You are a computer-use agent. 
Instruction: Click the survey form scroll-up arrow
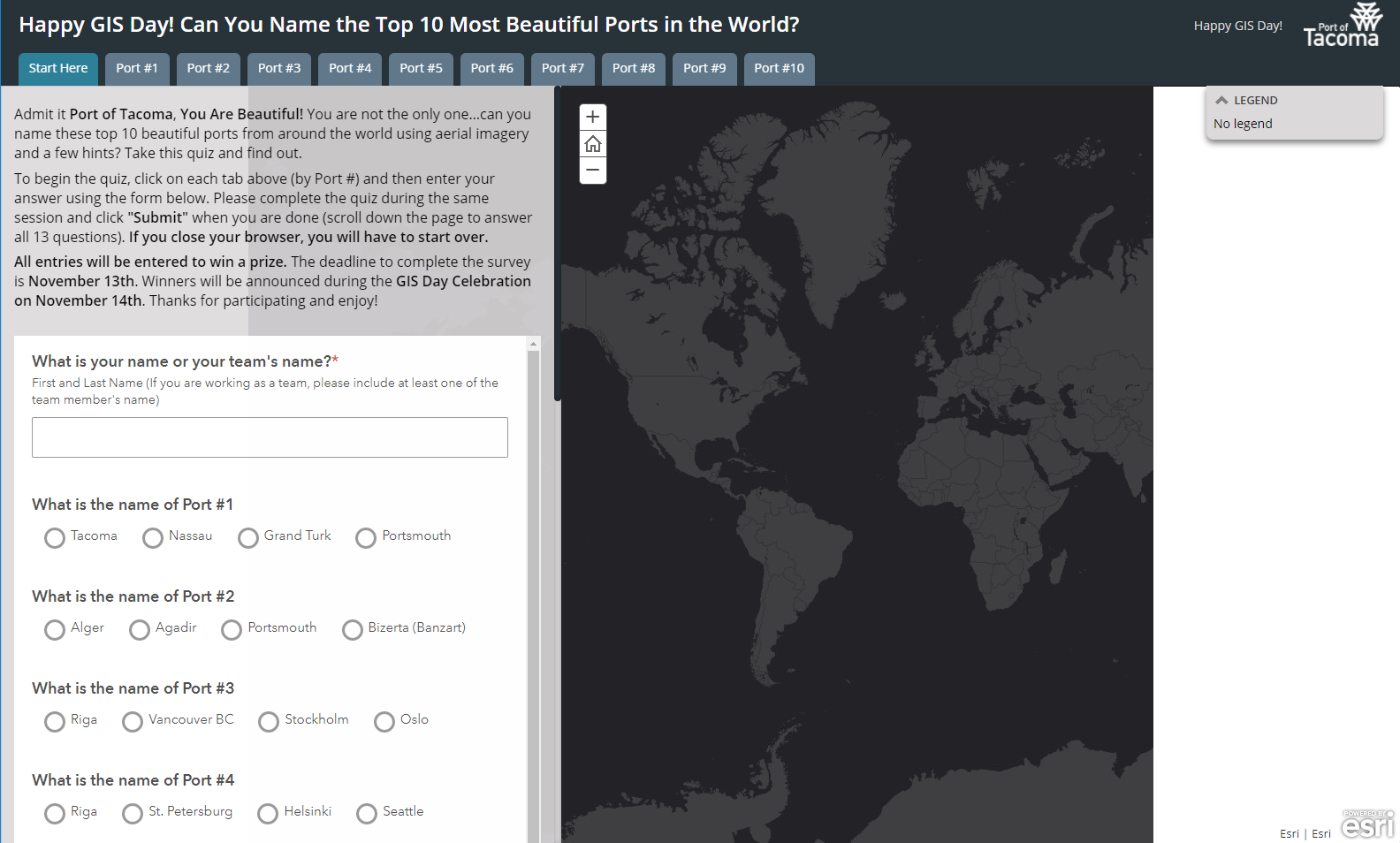click(533, 344)
